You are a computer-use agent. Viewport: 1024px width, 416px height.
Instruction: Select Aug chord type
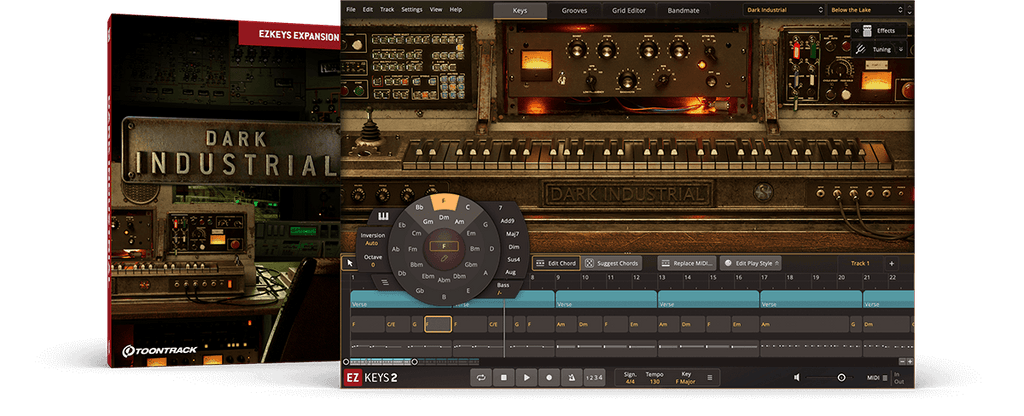[x=511, y=272]
